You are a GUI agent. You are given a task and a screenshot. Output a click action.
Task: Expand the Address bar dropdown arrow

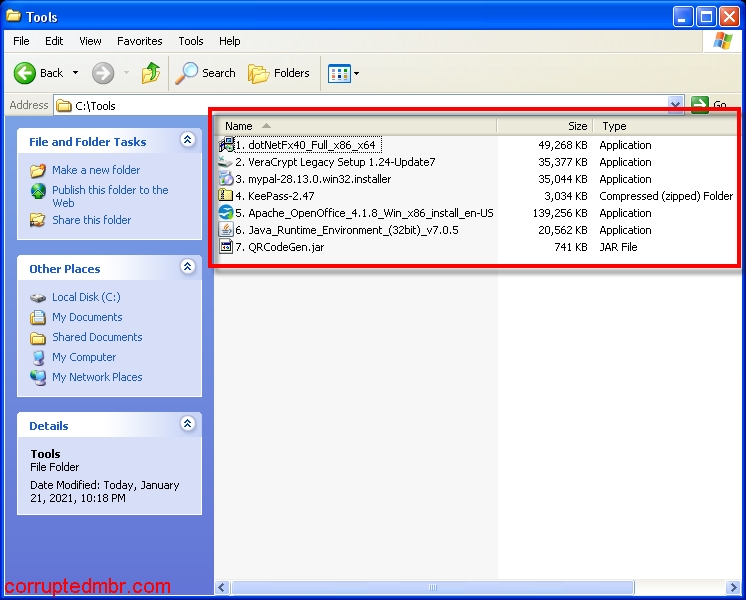[x=675, y=105]
